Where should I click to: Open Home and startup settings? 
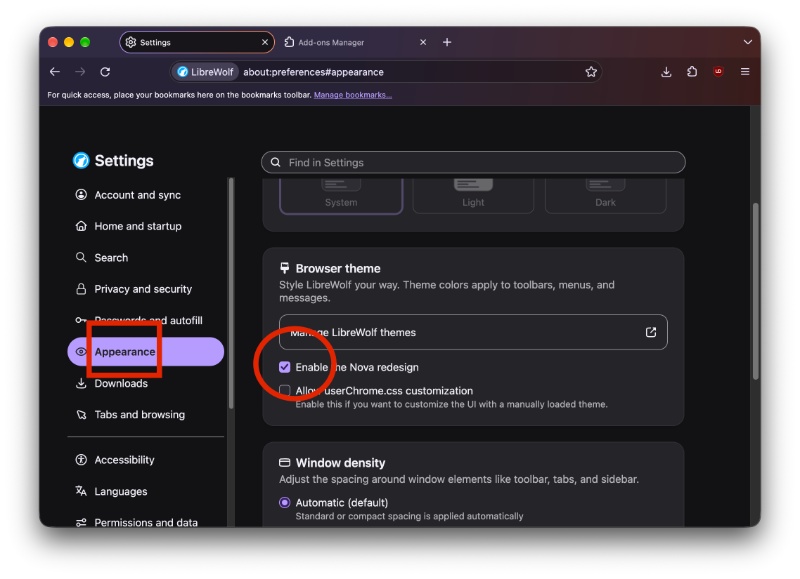(x=145, y=226)
